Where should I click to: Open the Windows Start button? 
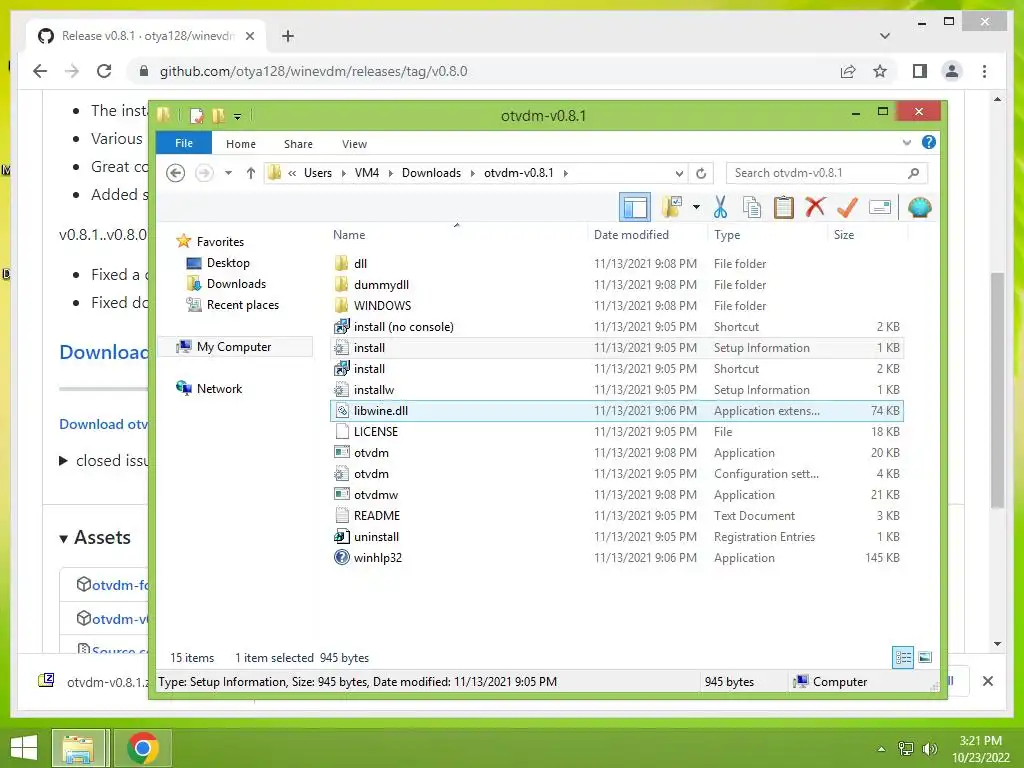coord(24,748)
